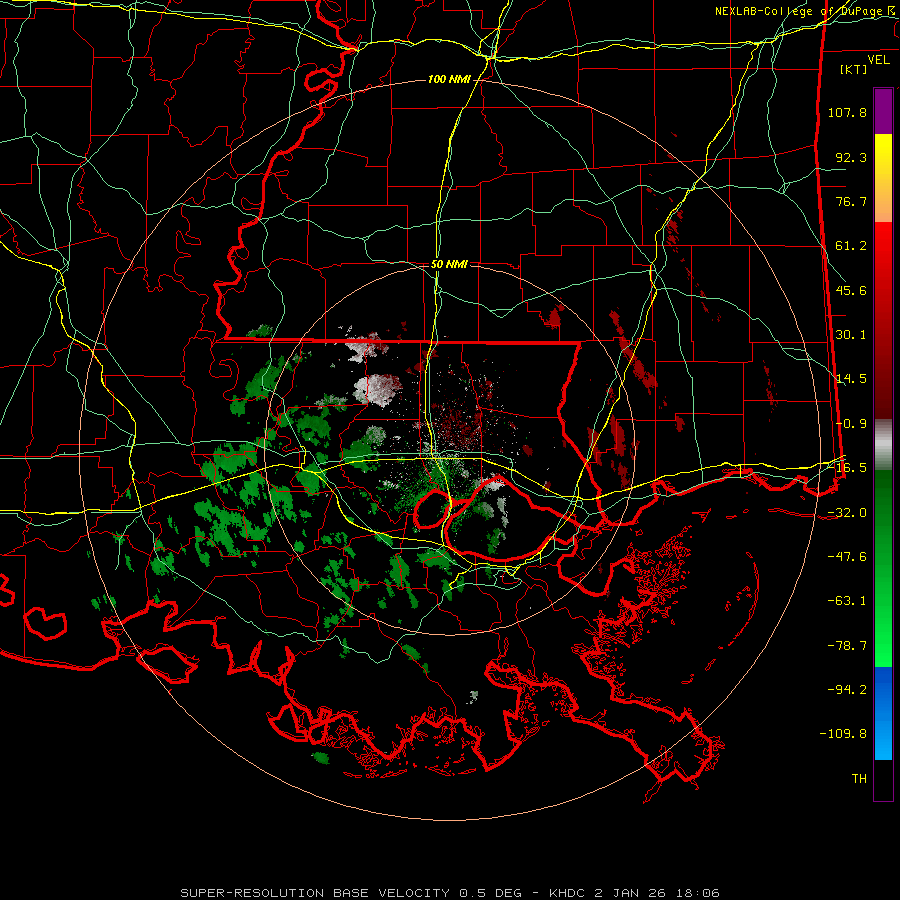The image size is (900, 900).
Task: Select the yellow-orange segment of velocity color bar
Action: coord(883,178)
